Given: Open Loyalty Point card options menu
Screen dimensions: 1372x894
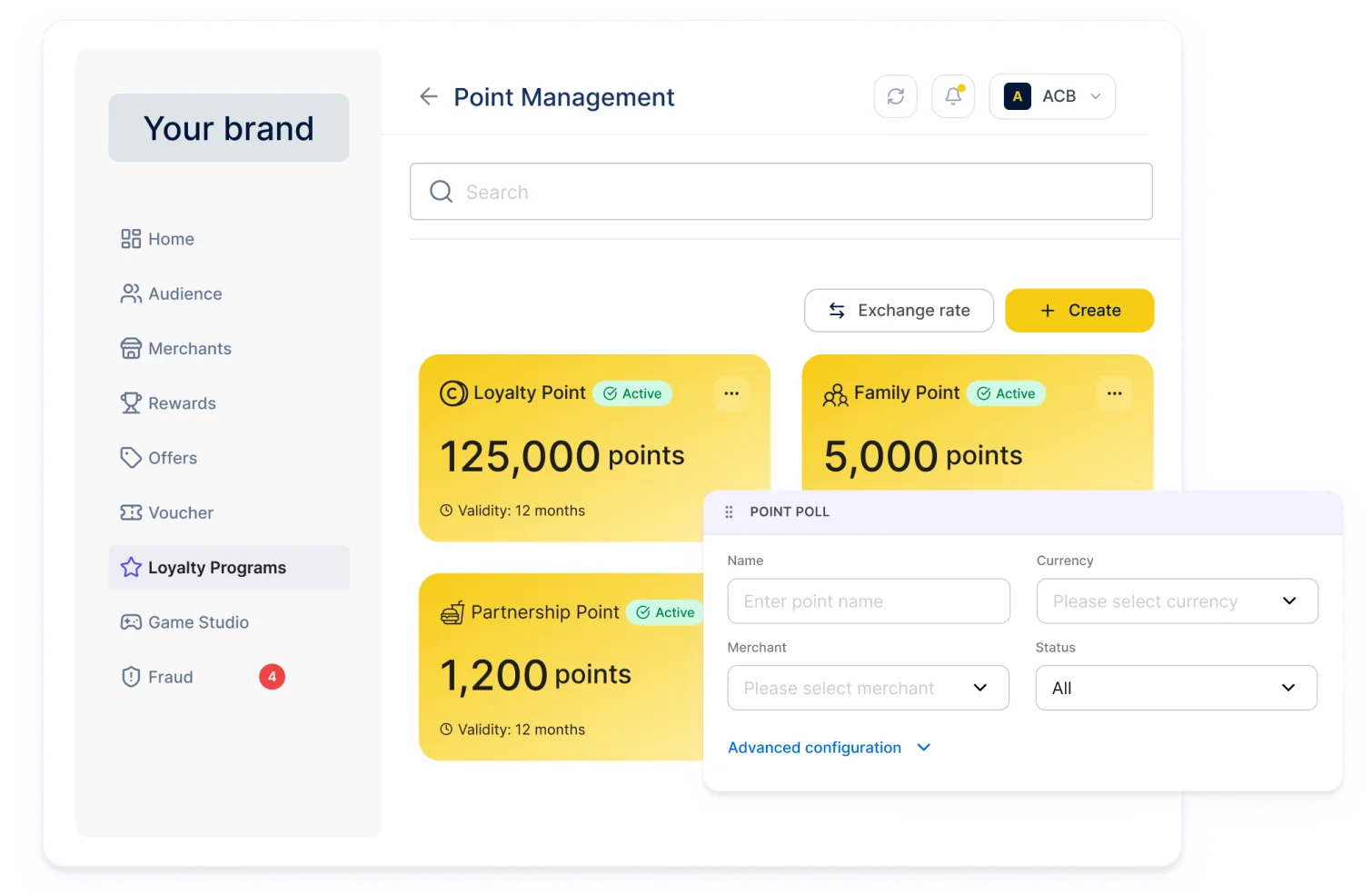Looking at the screenshot, I should (731, 393).
